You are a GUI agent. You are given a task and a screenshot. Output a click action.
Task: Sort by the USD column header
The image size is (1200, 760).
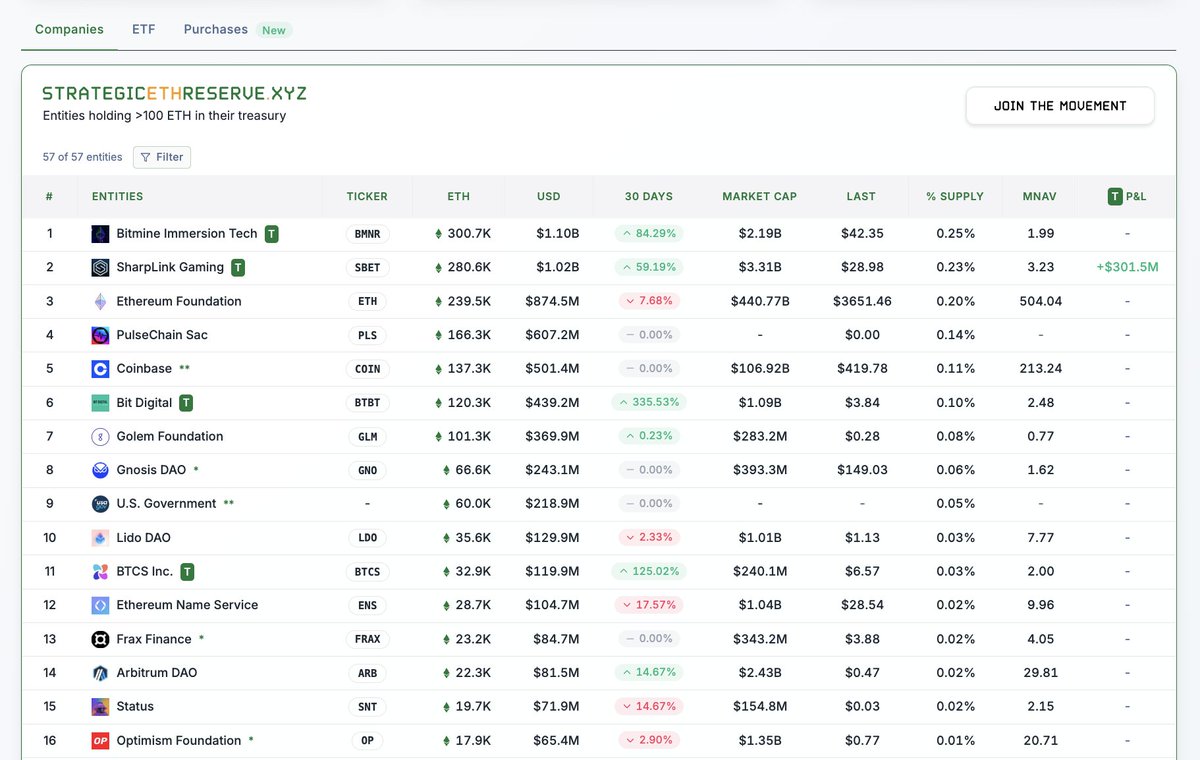548,197
